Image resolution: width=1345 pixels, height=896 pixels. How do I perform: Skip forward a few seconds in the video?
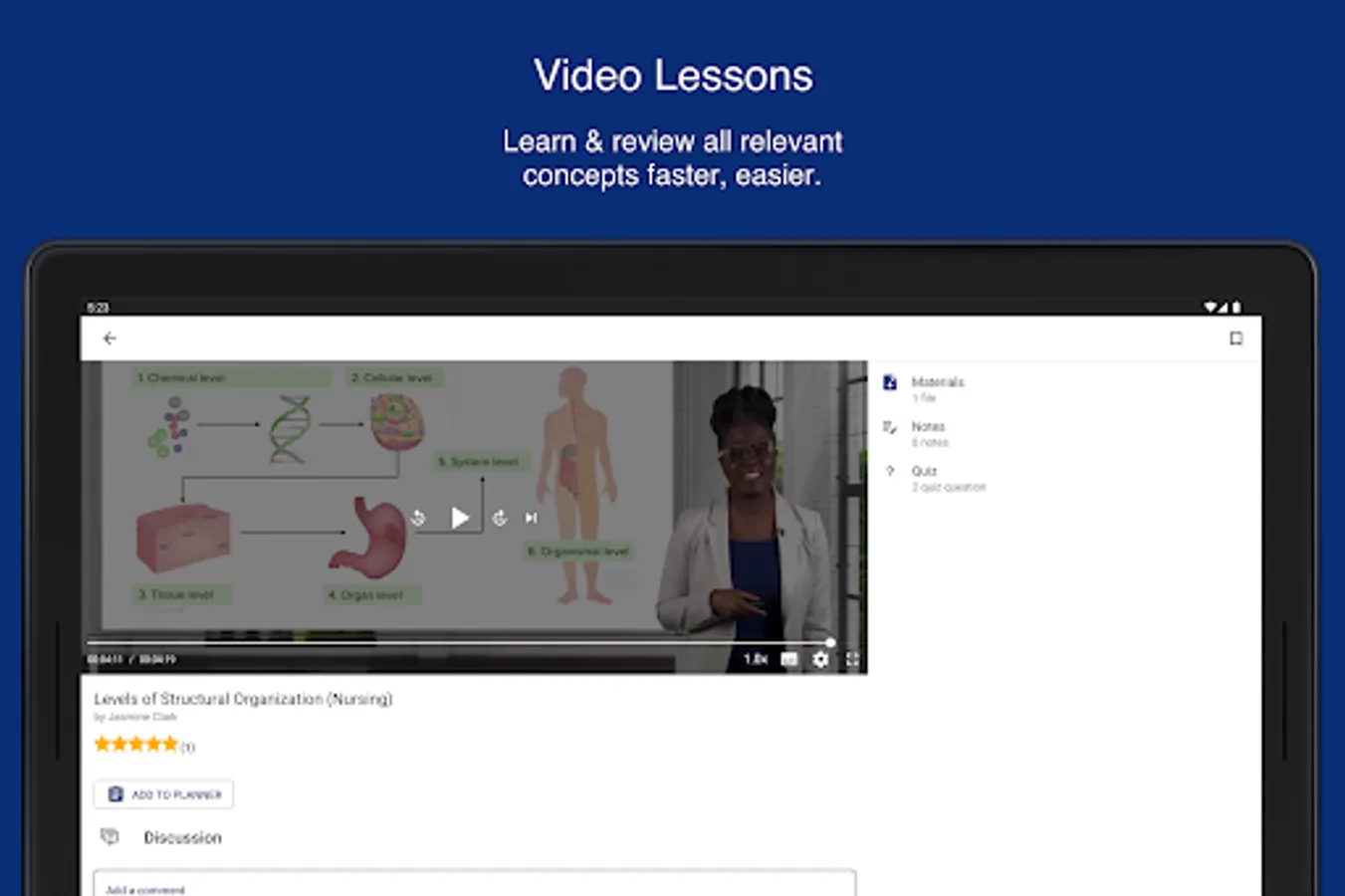500,518
